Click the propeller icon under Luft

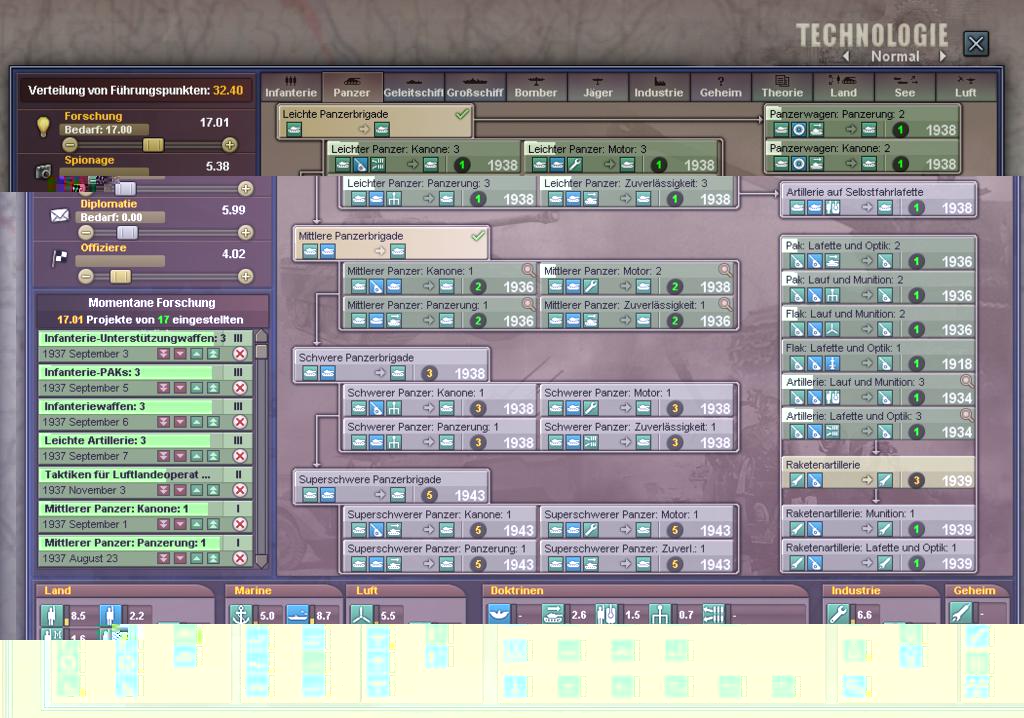[x=362, y=615]
